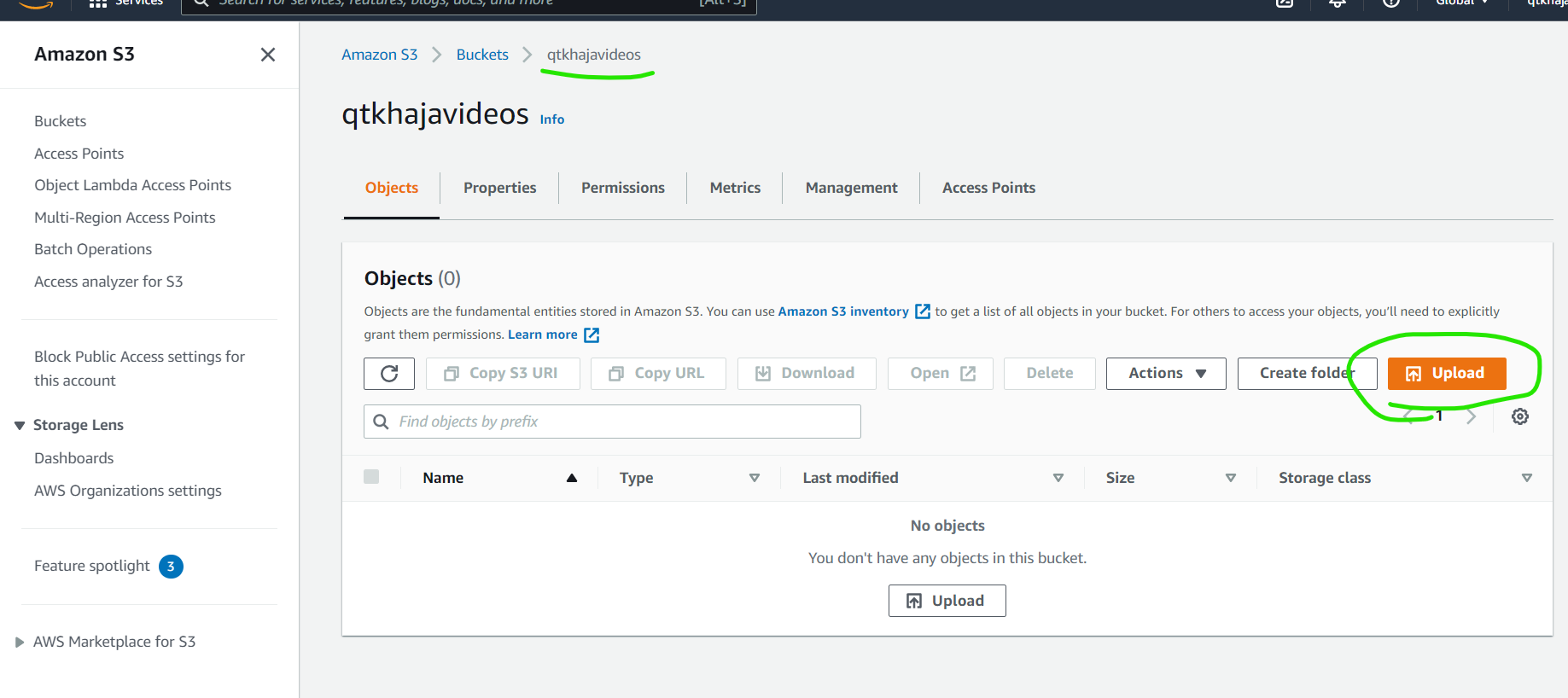Open the table preferences gear
1568x698 pixels.
(x=1520, y=416)
